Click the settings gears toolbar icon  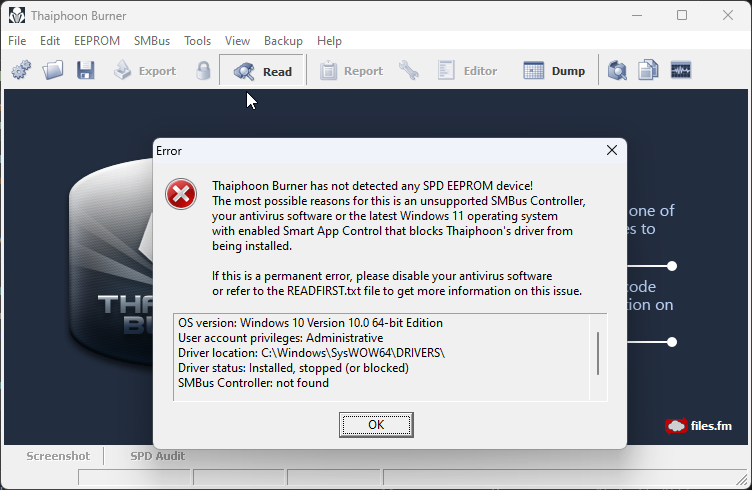tap(21, 70)
